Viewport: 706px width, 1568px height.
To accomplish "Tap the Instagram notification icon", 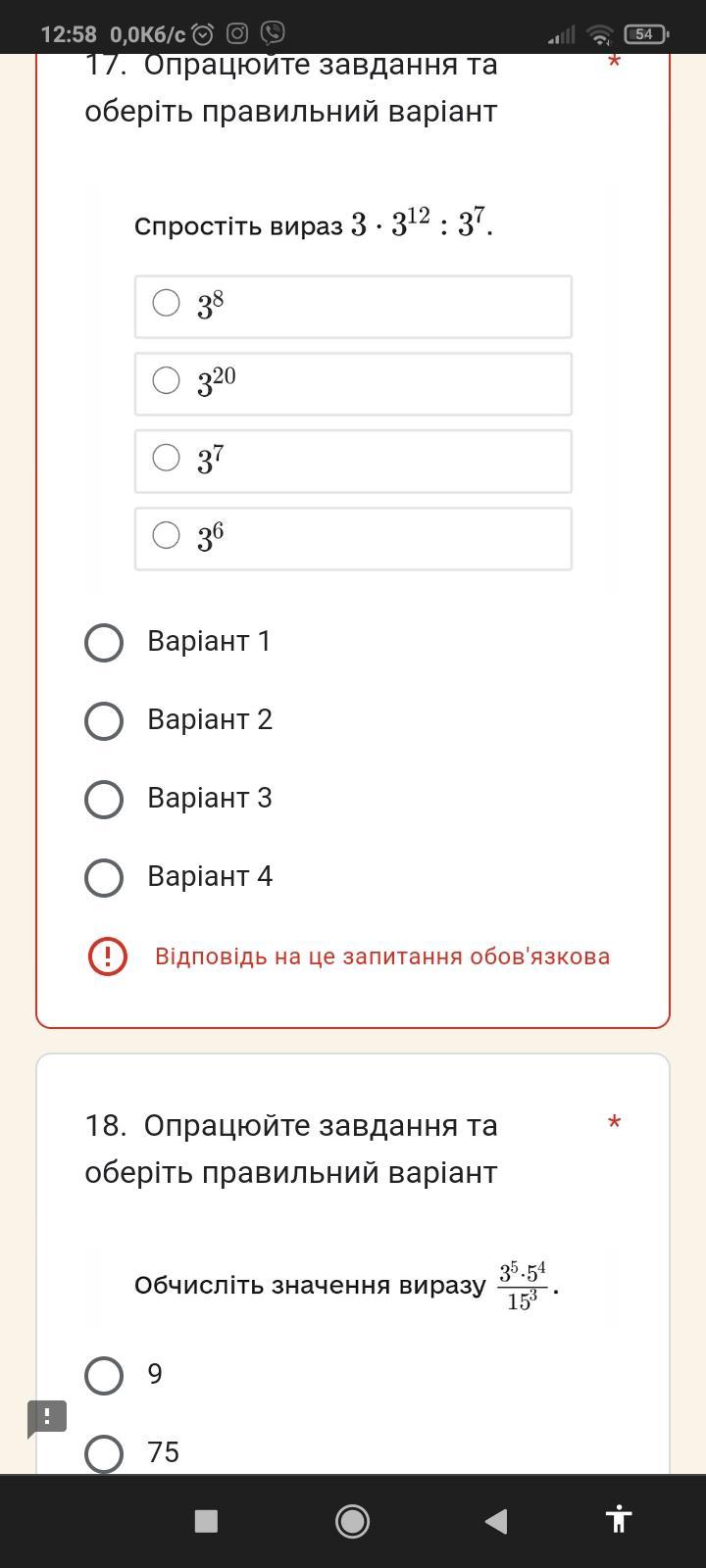I will point(237,33).
